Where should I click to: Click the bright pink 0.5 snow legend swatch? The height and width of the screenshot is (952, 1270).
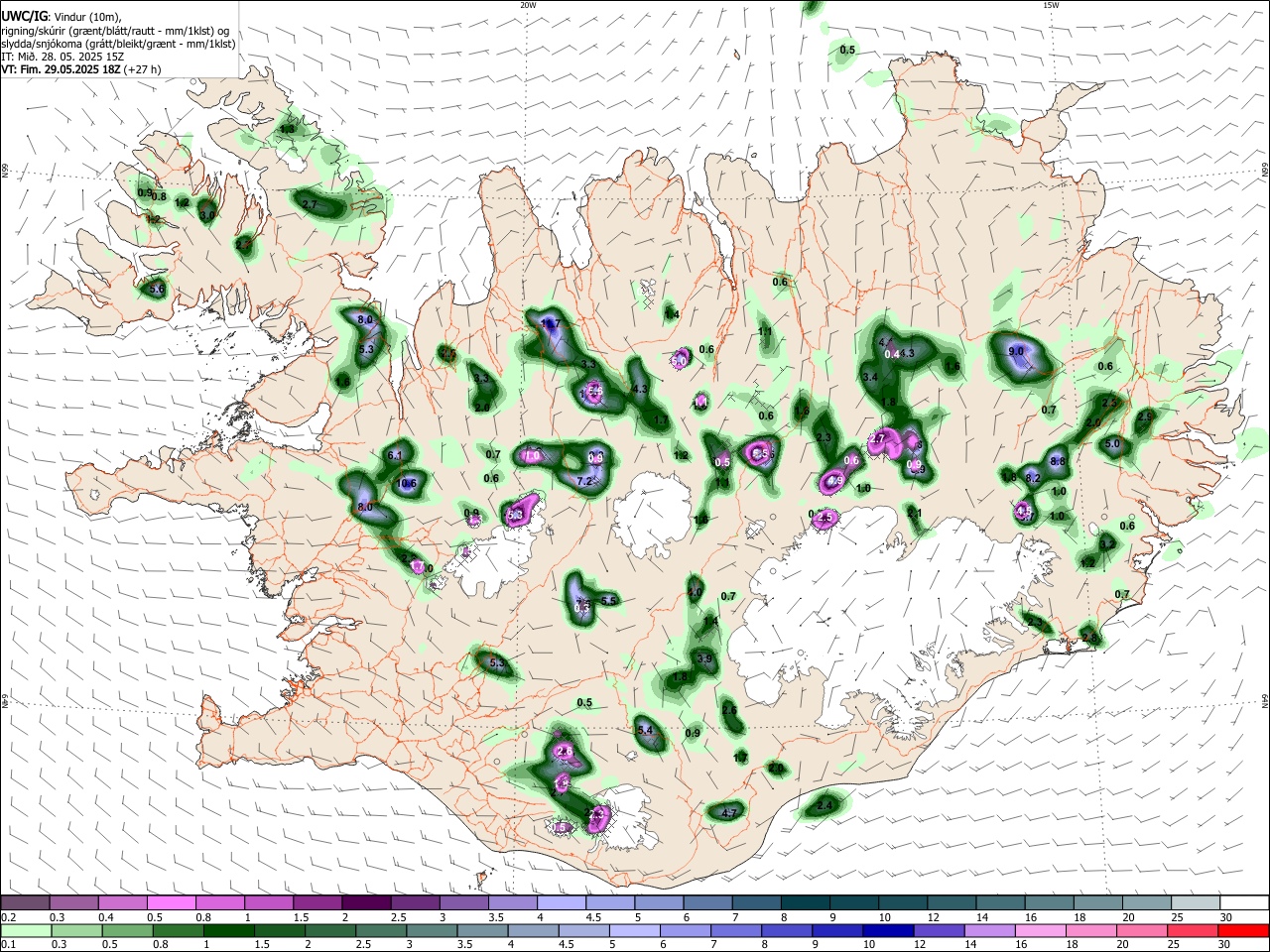click(x=171, y=903)
